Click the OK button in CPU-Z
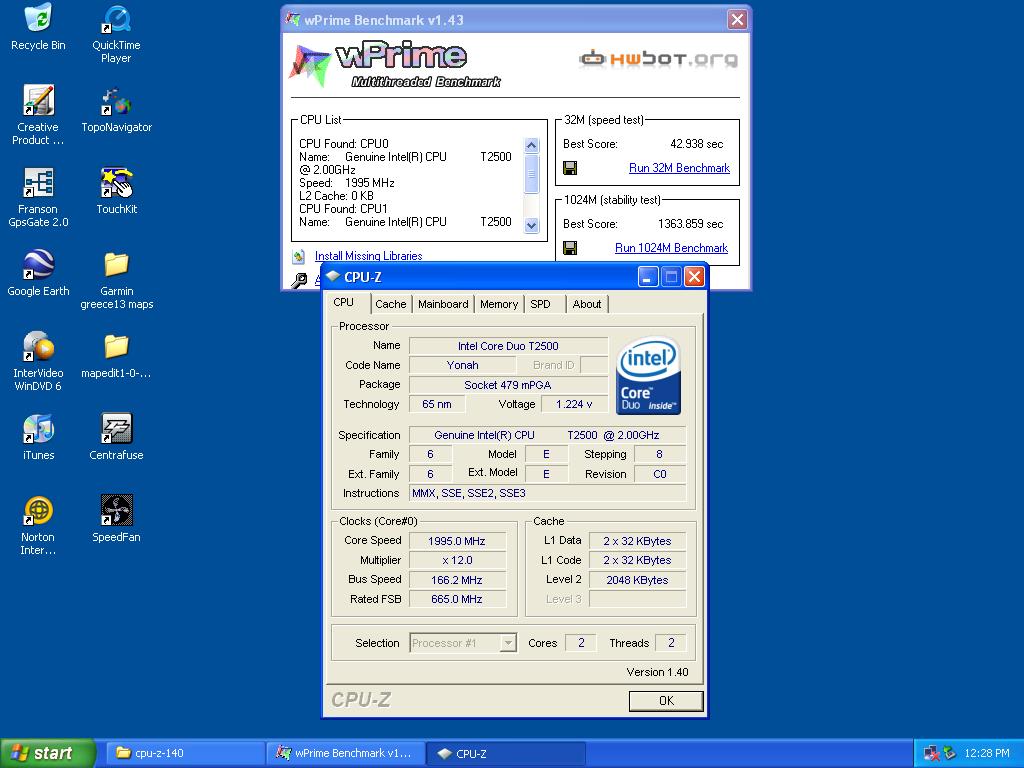This screenshot has width=1024, height=768. pos(666,701)
